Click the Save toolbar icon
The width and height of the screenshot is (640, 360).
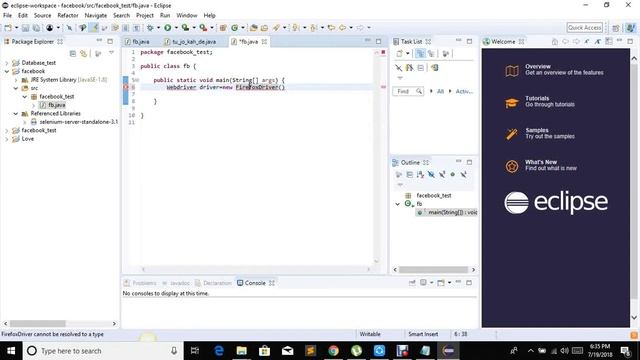click(25, 28)
